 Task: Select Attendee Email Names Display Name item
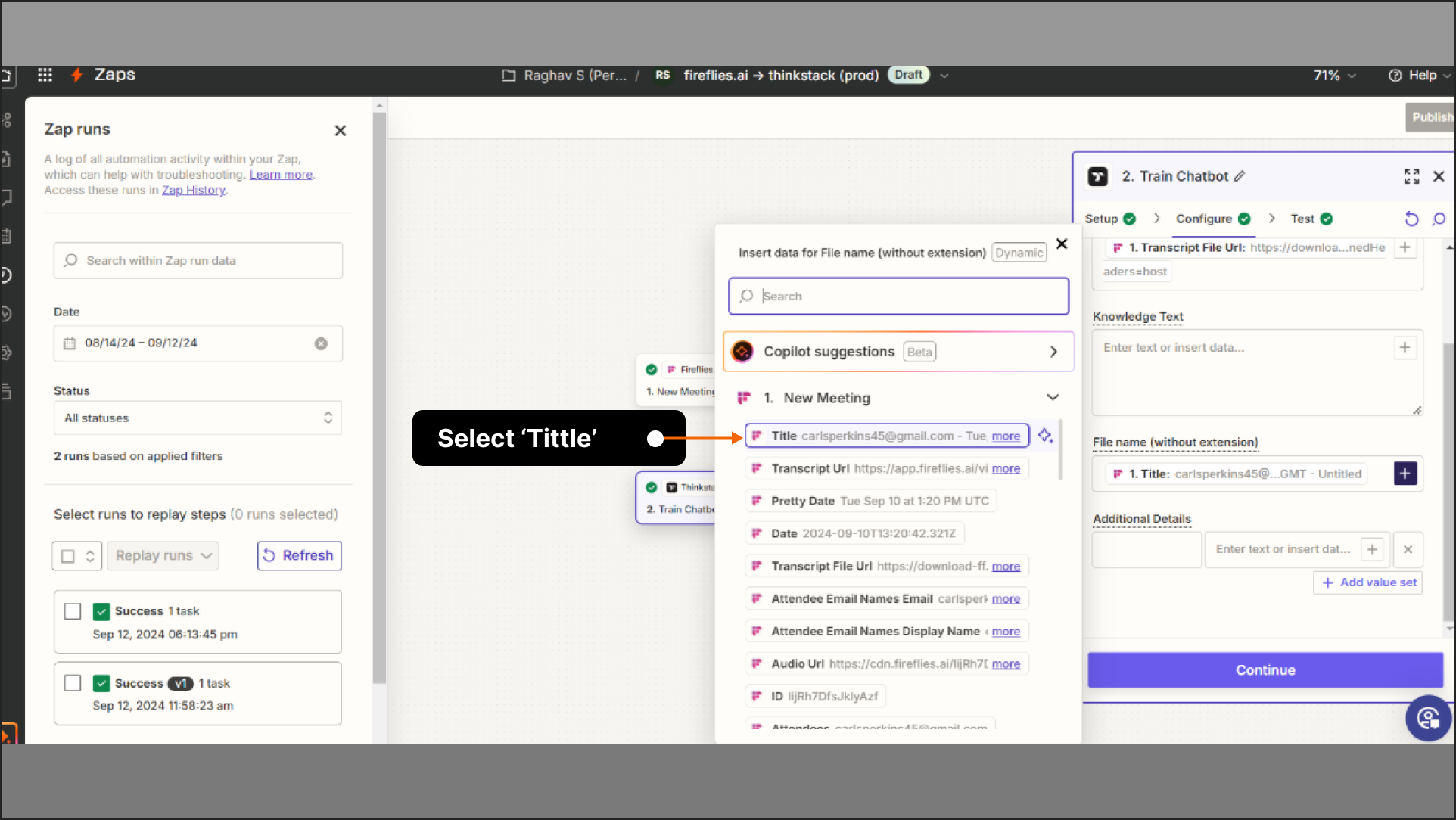(x=887, y=631)
